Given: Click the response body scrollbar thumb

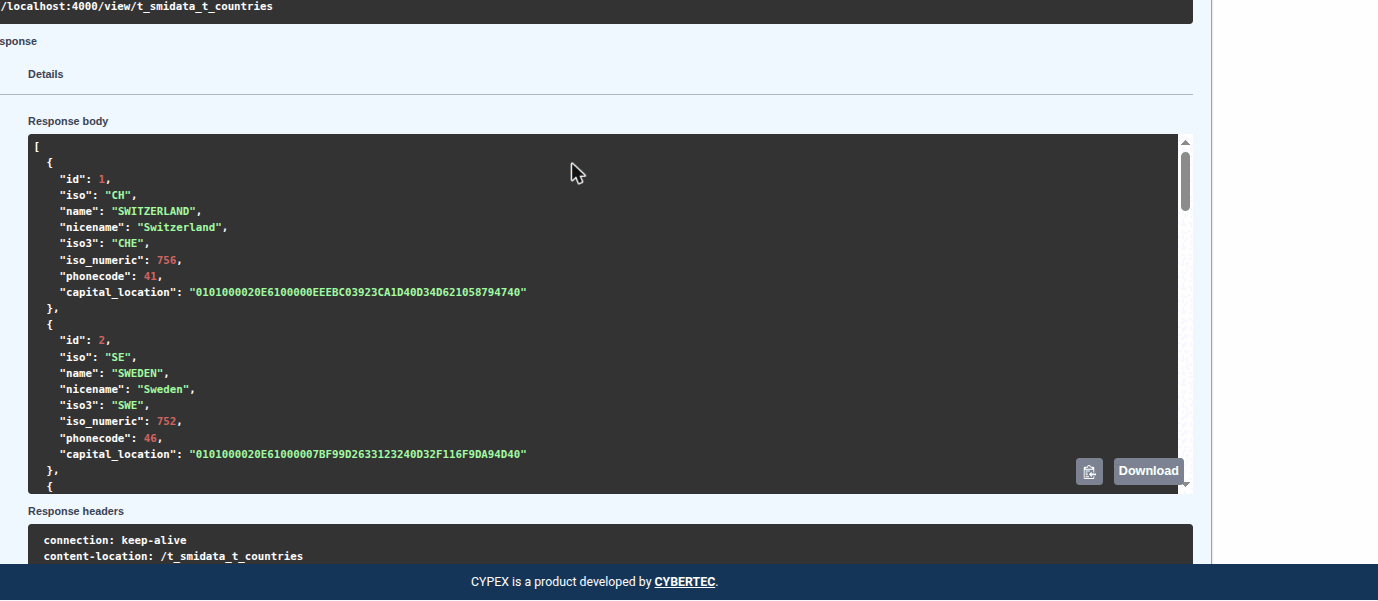Looking at the screenshot, I should [1185, 181].
